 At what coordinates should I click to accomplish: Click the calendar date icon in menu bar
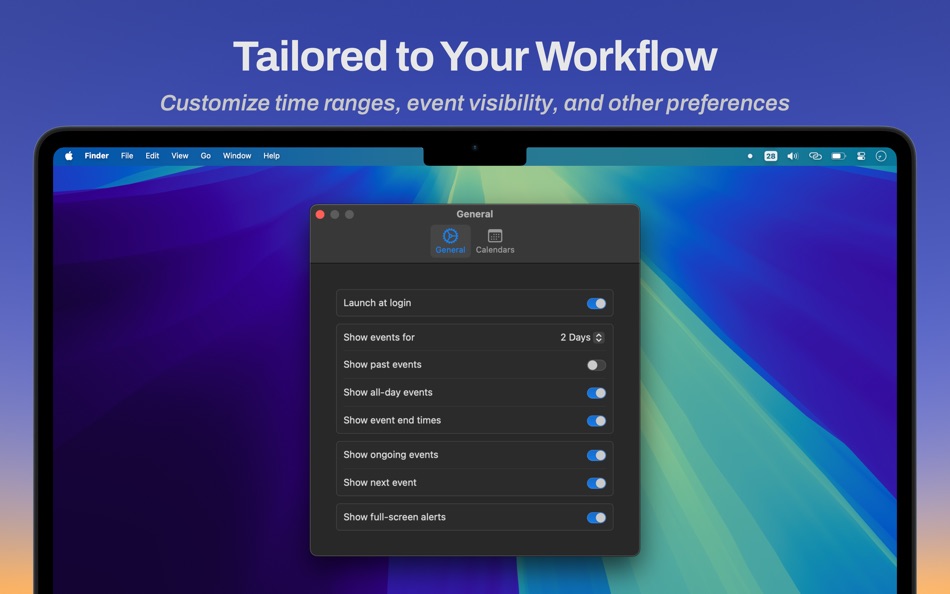tap(770, 156)
